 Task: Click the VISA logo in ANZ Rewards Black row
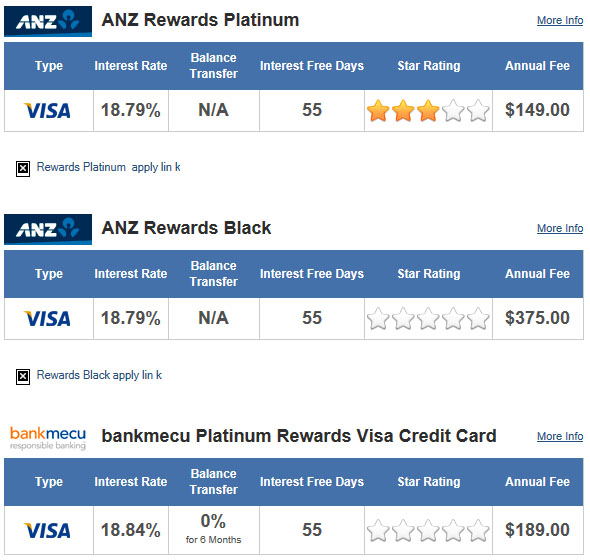pyautogui.click(x=47, y=319)
